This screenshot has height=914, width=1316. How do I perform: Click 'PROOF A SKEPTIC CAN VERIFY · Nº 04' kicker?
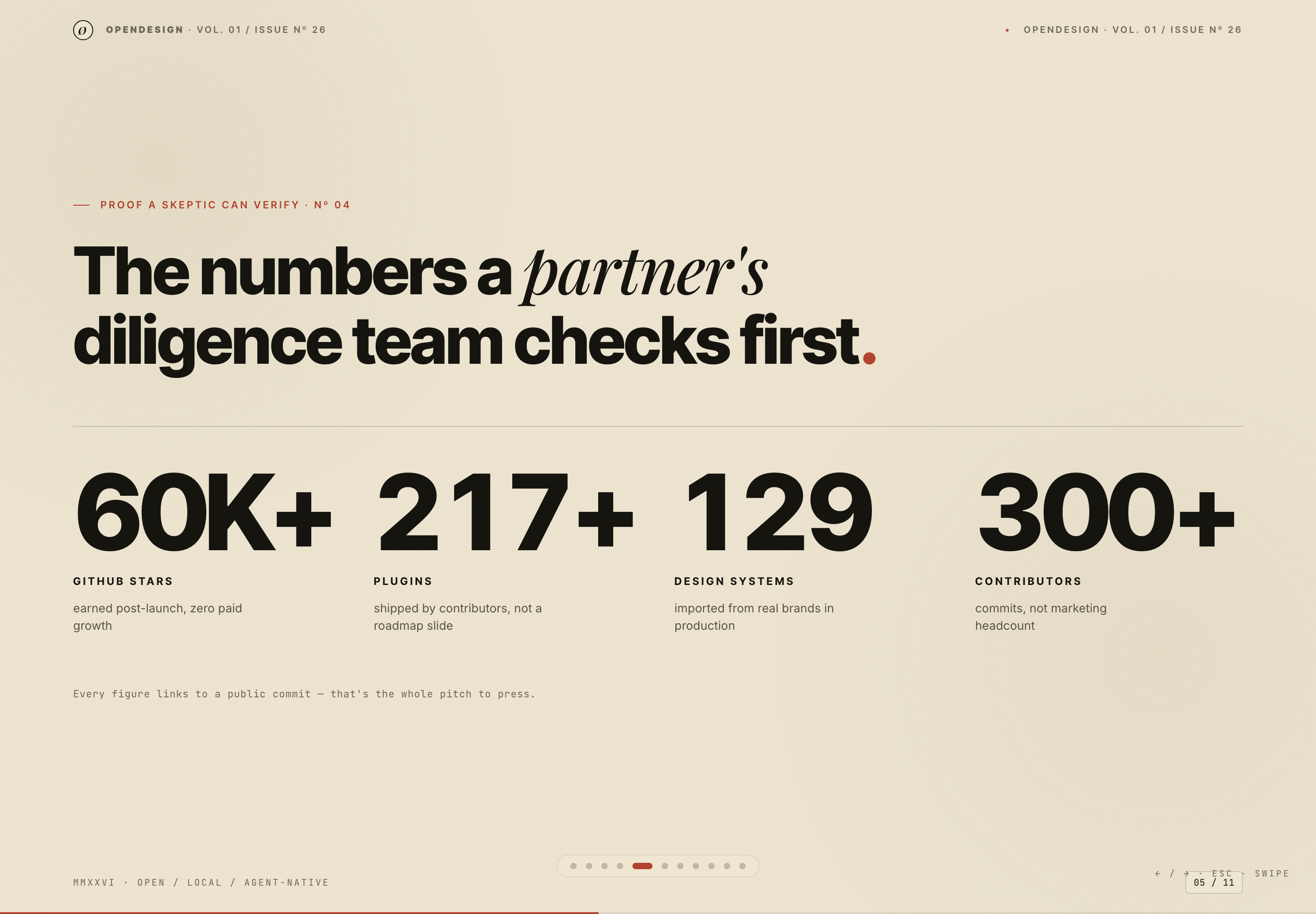click(x=225, y=205)
